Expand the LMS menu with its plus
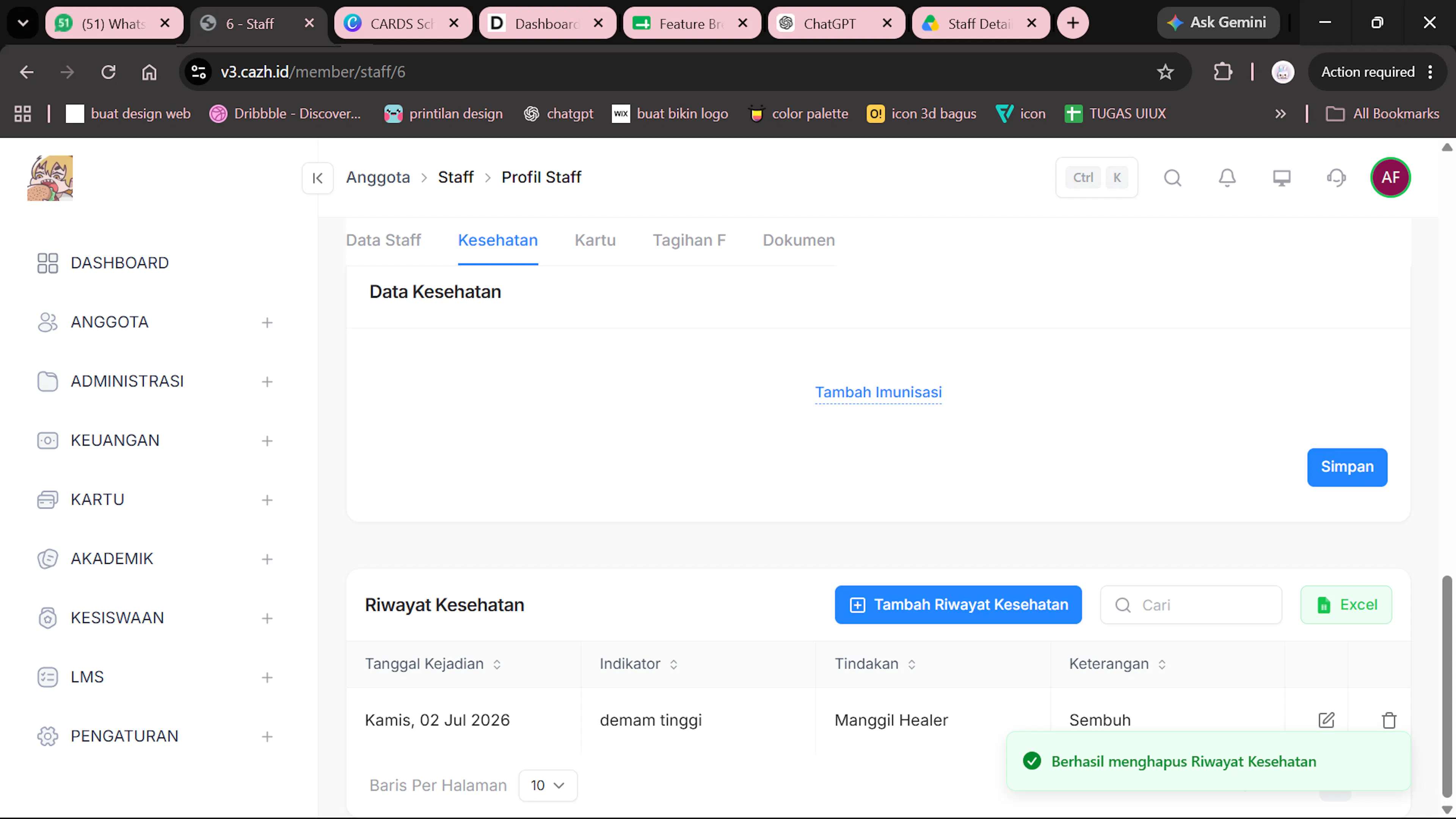Image resolution: width=1456 pixels, height=819 pixels. click(x=267, y=678)
